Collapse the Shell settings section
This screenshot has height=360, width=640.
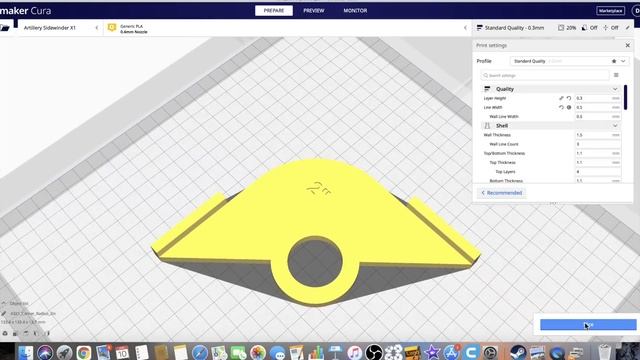[x=615, y=126]
